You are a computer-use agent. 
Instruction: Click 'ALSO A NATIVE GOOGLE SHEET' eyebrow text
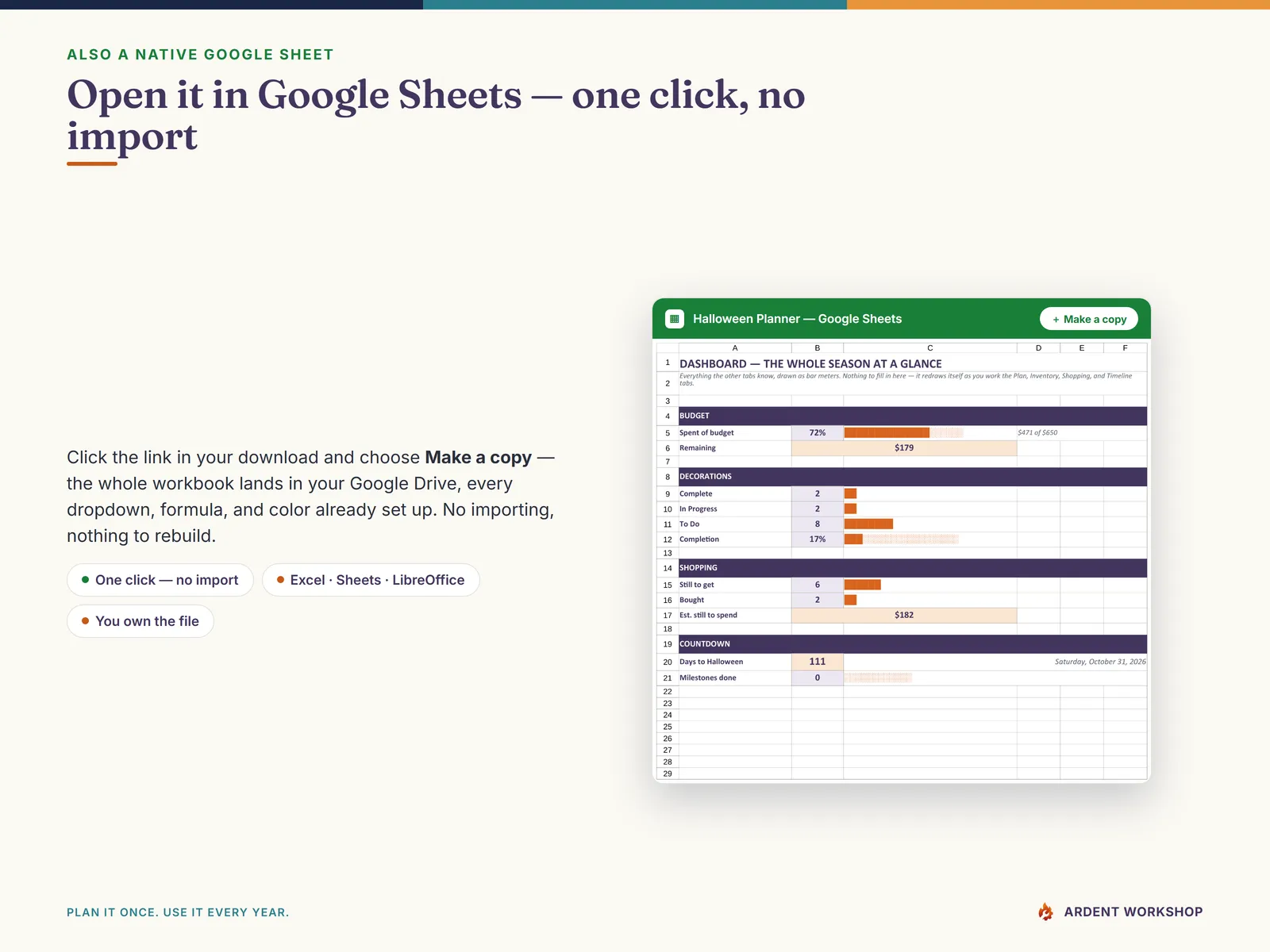coord(200,55)
